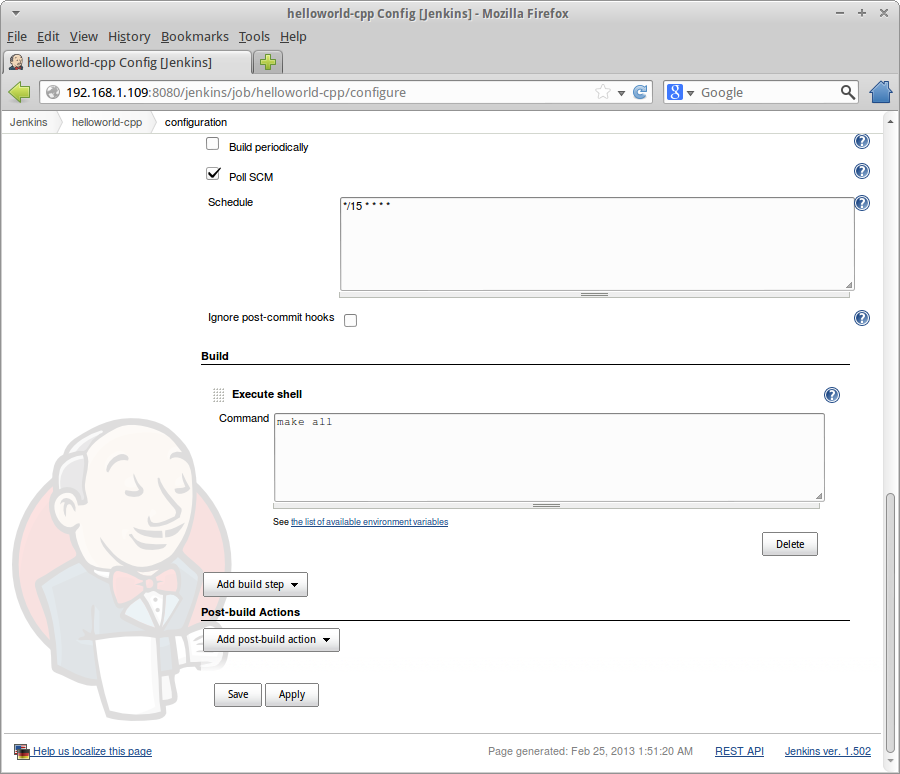This screenshot has width=900, height=774.
Task: Open the search engine selector dropdown arrow
Action: 690,93
